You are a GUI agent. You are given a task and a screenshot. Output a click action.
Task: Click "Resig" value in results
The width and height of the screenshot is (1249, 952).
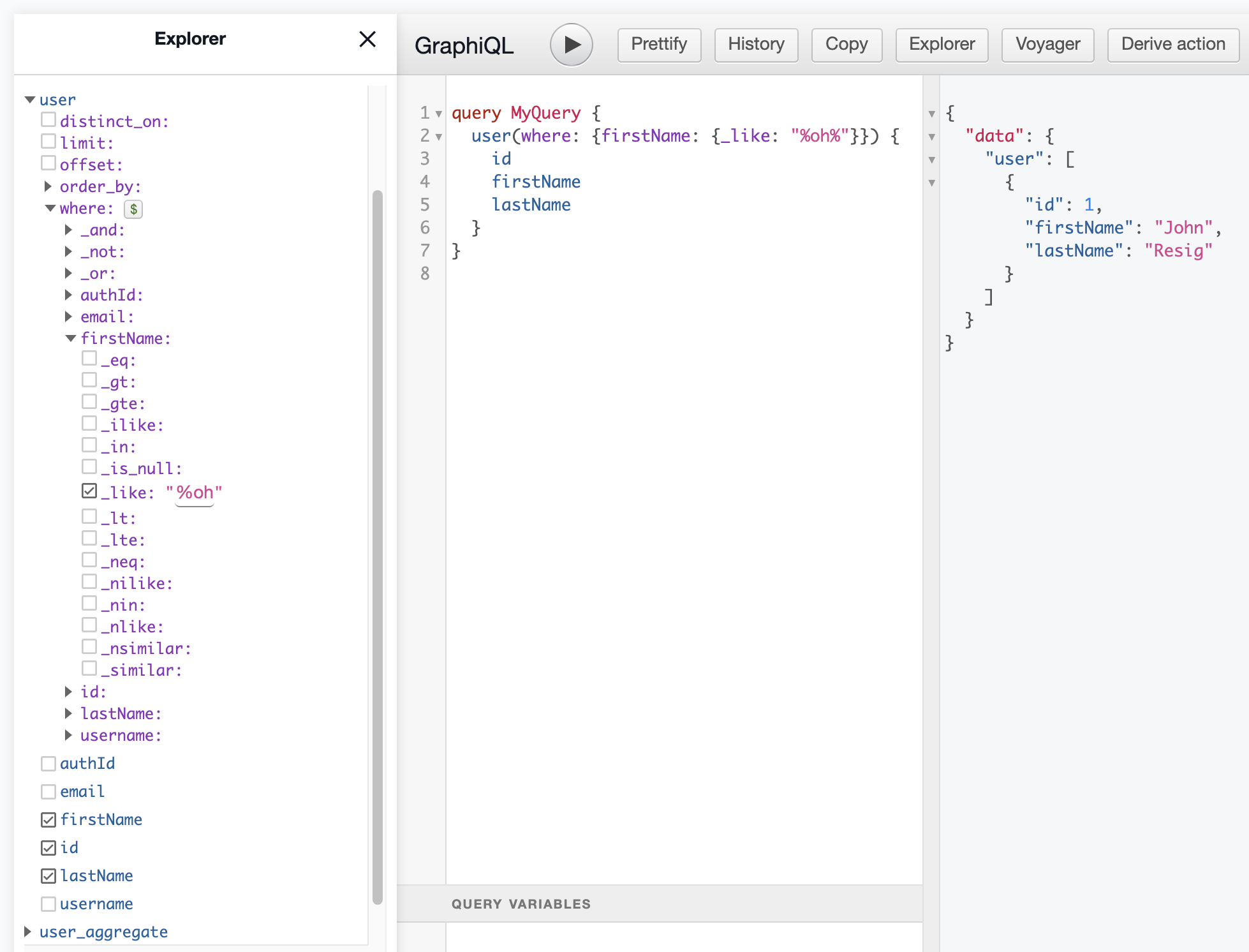[x=1178, y=251]
